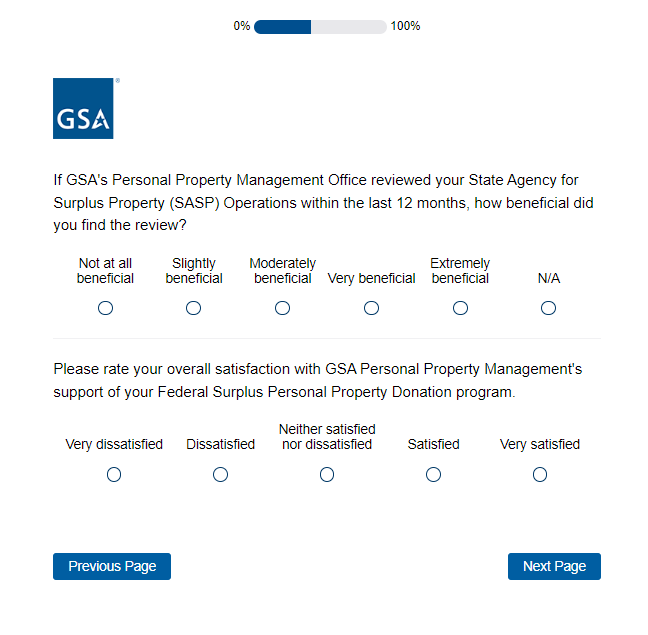Viewport: 648px width, 635px height.
Task: Select 'Moderately beneficial' radio button
Action: [x=283, y=308]
